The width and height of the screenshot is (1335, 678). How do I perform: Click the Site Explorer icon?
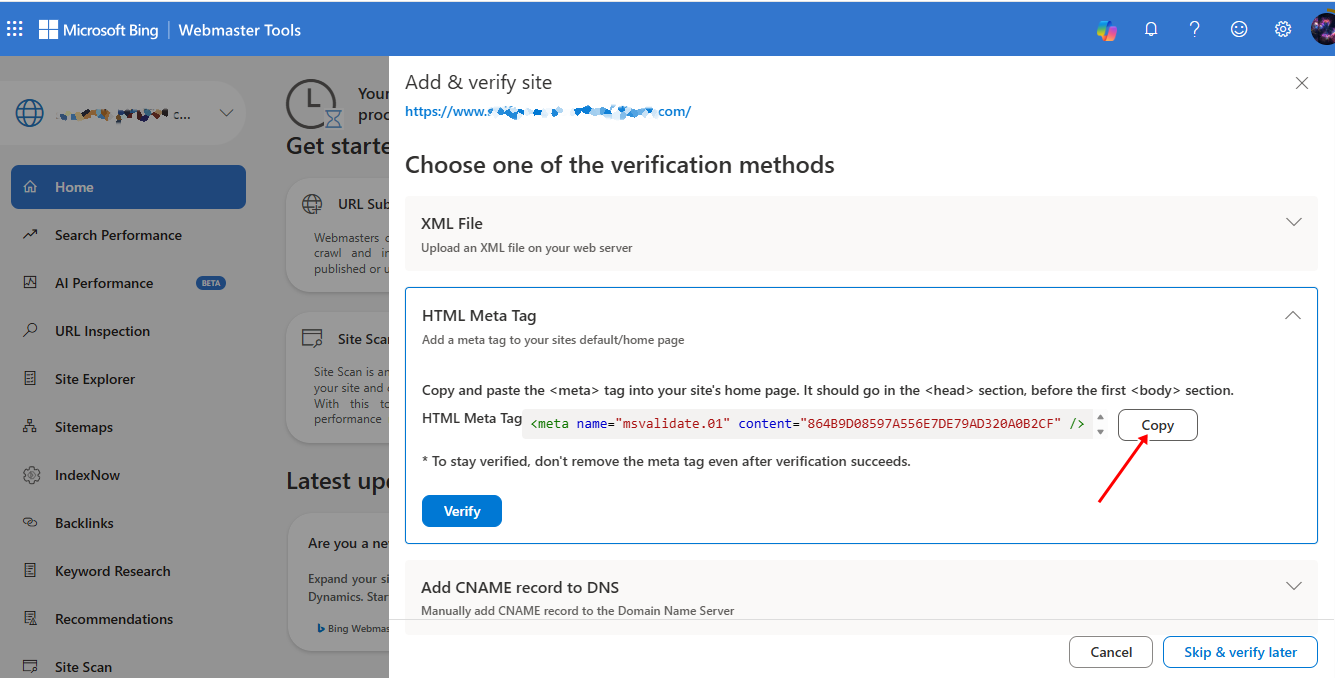31,379
